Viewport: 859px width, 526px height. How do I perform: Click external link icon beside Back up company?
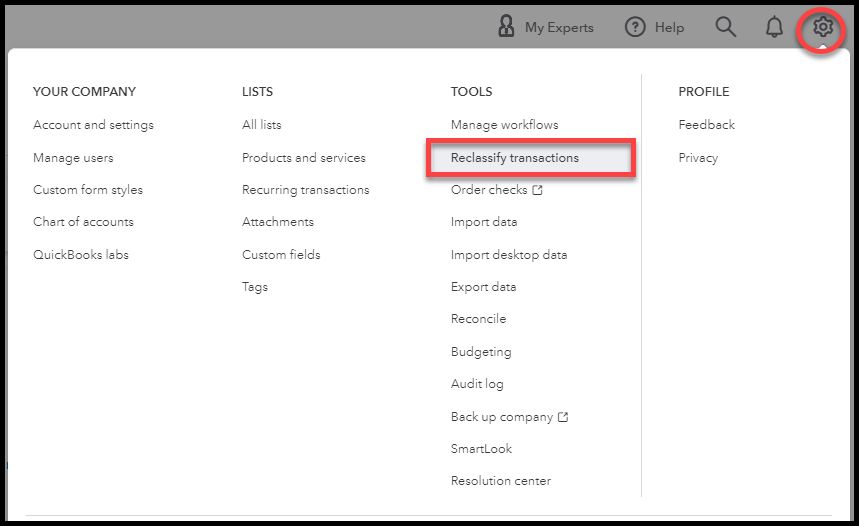click(x=563, y=417)
